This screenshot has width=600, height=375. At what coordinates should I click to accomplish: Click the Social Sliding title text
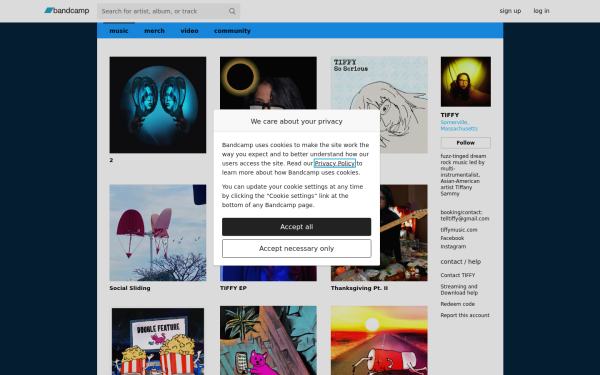coord(130,288)
